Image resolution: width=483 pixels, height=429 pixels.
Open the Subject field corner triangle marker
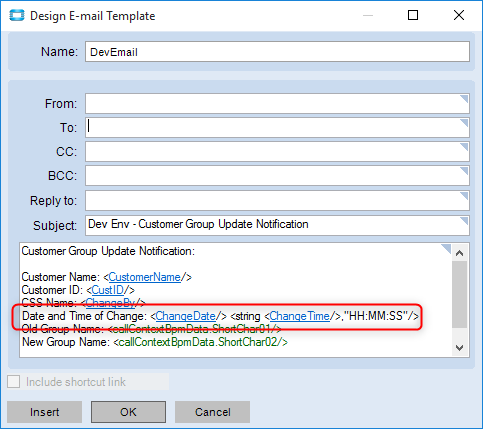(x=465, y=221)
